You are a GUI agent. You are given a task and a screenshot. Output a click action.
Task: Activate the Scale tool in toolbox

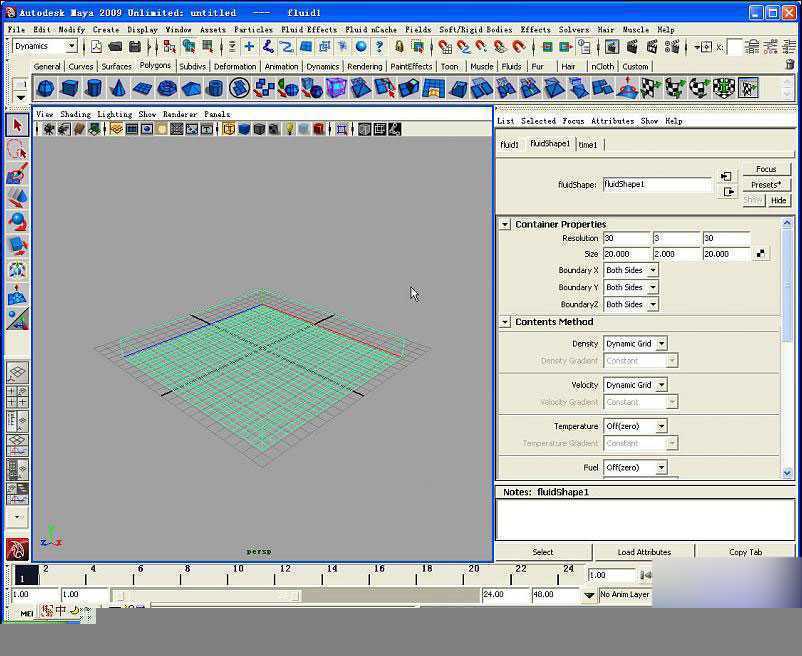point(17,246)
